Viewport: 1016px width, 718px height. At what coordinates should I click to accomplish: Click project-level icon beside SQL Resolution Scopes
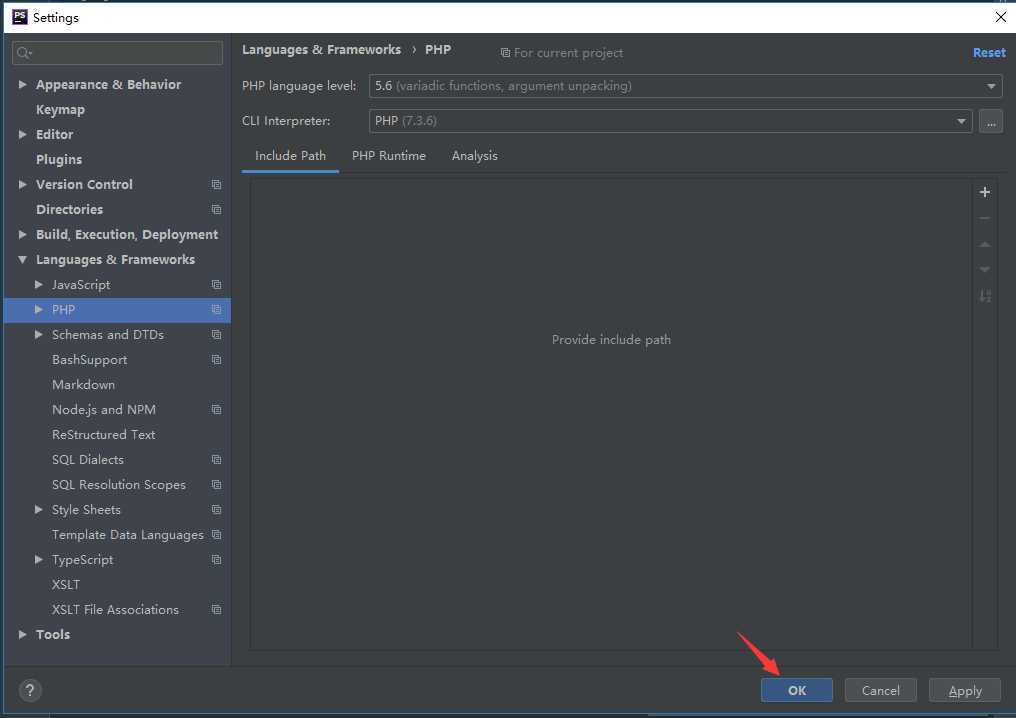pyautogui.click(x=216, y=485)
